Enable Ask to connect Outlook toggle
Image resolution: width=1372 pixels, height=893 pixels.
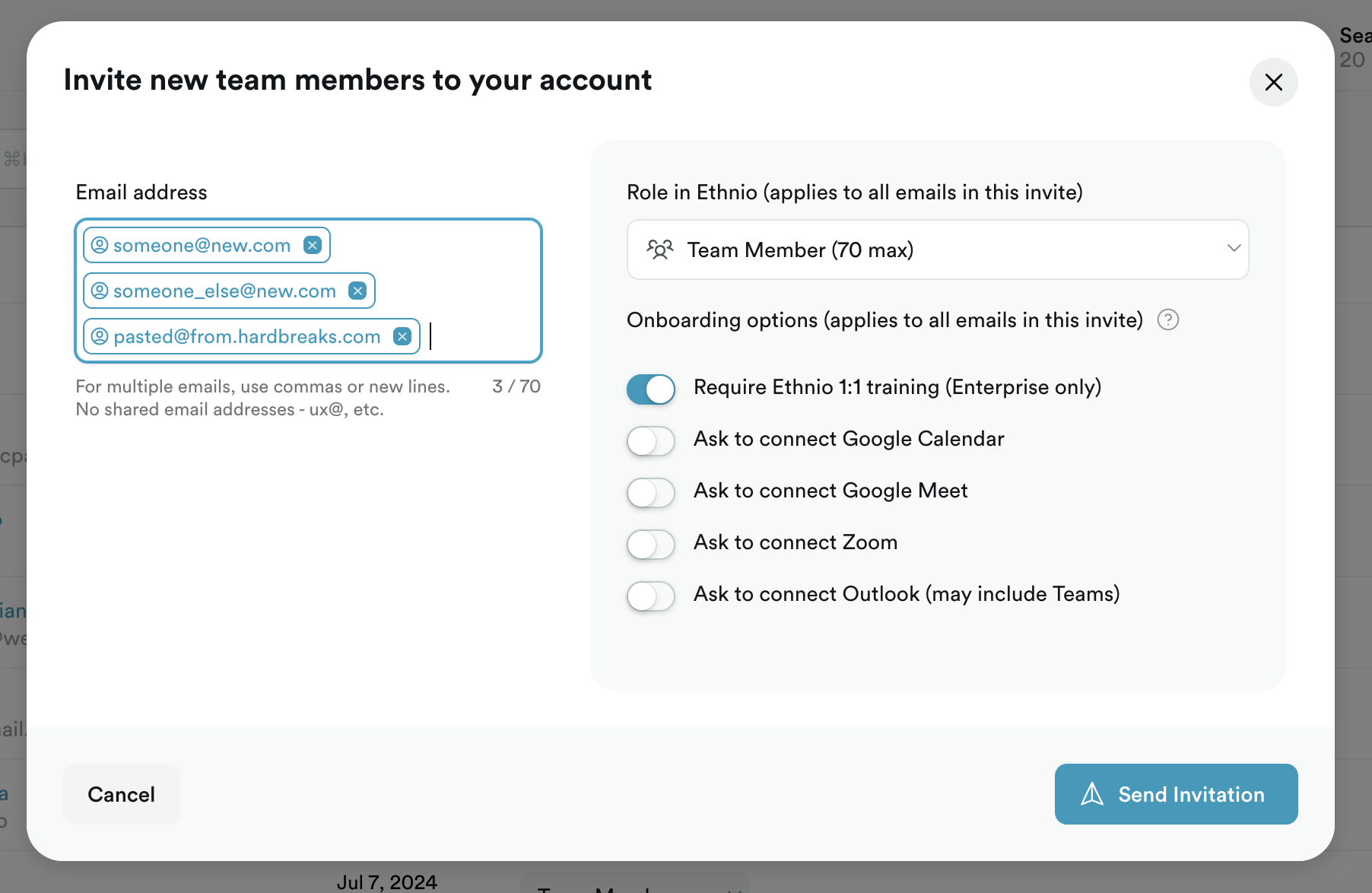(x=651, y=596)
